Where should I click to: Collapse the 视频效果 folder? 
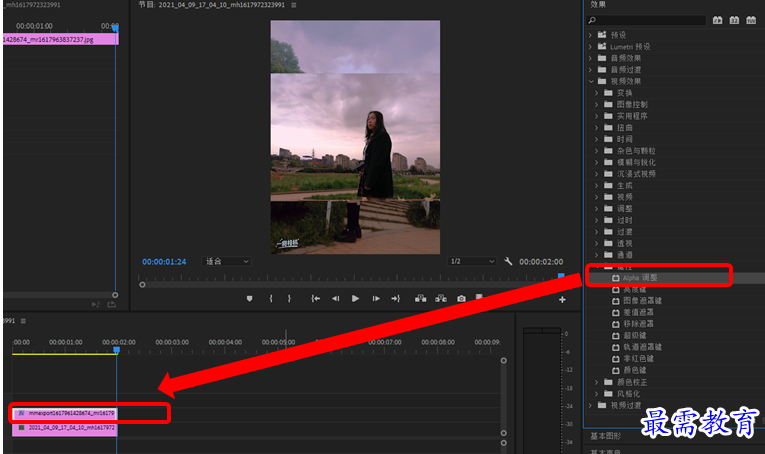pyautogui.click(x=590, y=81)
